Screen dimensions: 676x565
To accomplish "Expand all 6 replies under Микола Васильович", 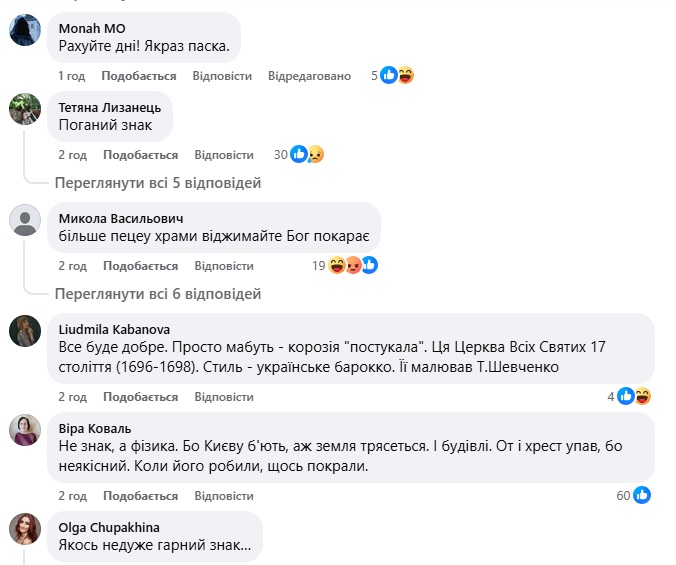I will click(158, 294).
